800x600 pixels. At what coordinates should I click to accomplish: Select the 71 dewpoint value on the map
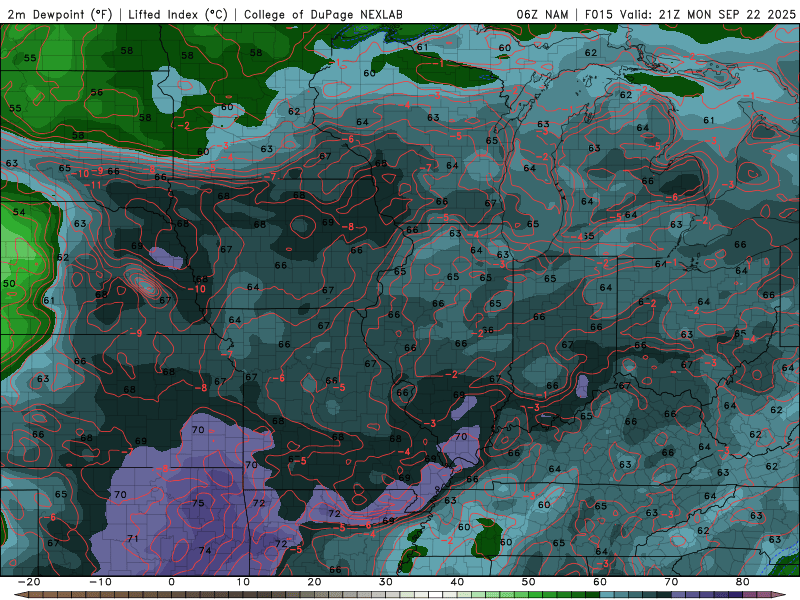coord(133,538)
